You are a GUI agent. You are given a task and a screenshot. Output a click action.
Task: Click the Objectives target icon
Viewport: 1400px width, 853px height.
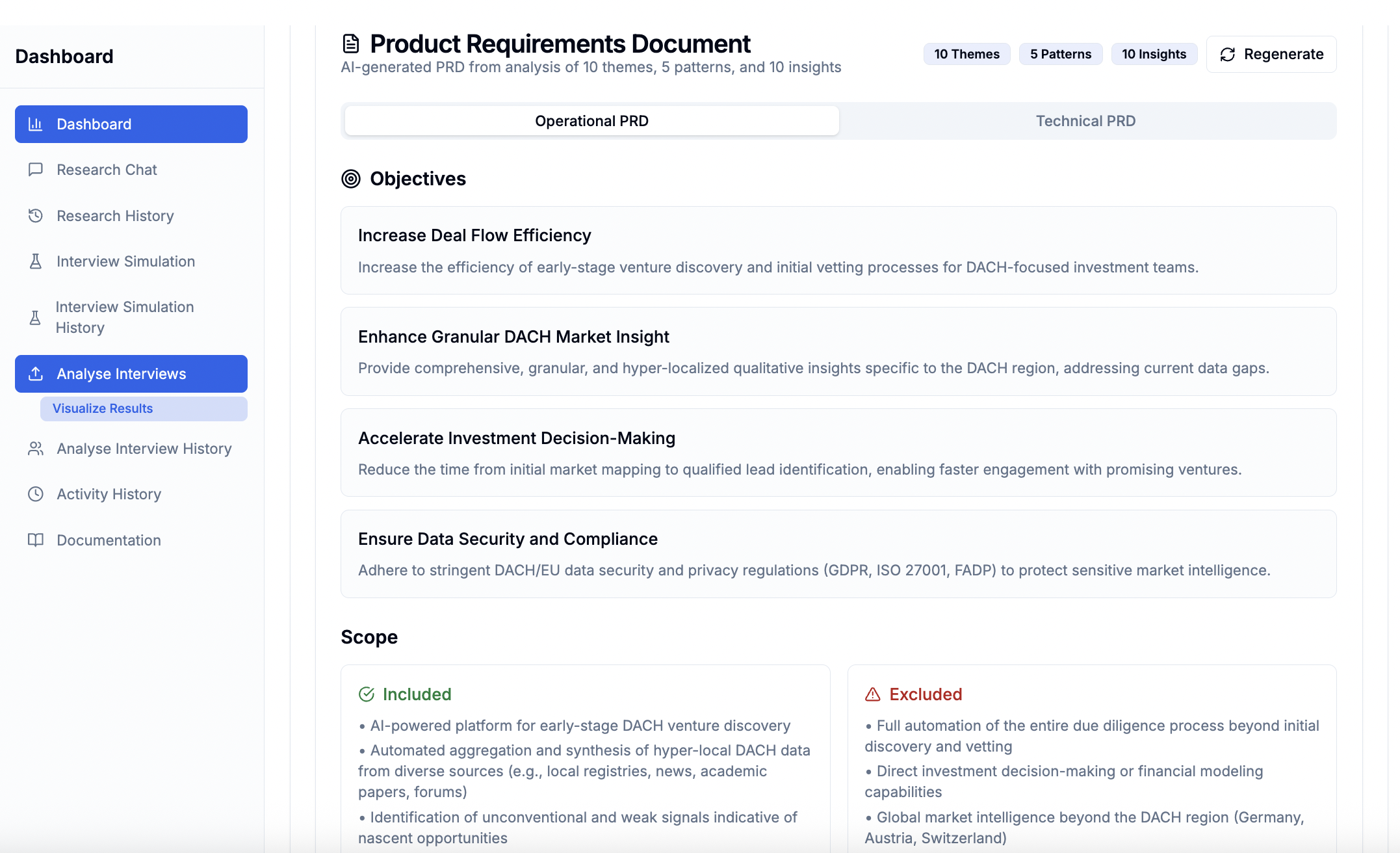tap(350, 179)
